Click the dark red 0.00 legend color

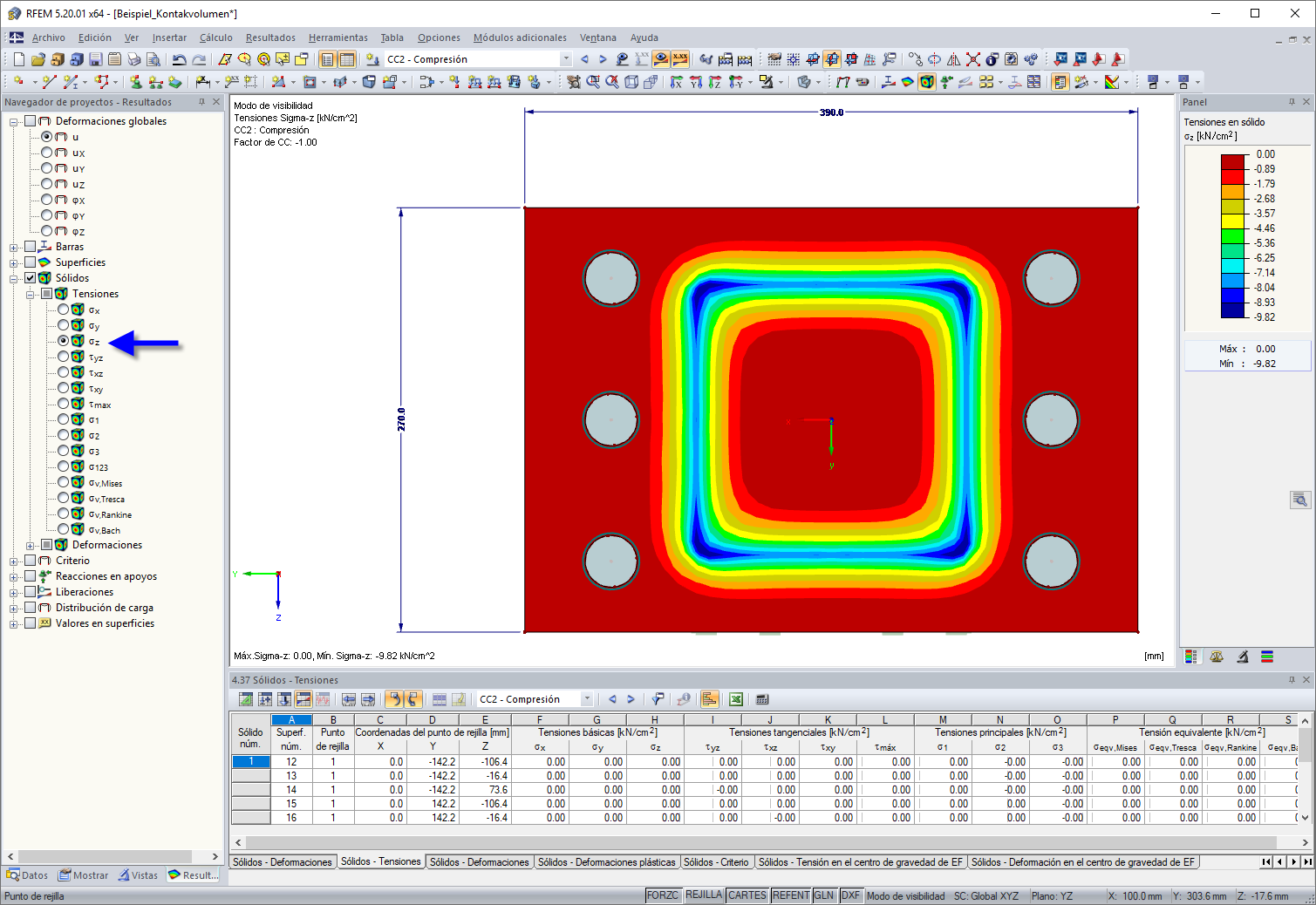click(1232, 161)
